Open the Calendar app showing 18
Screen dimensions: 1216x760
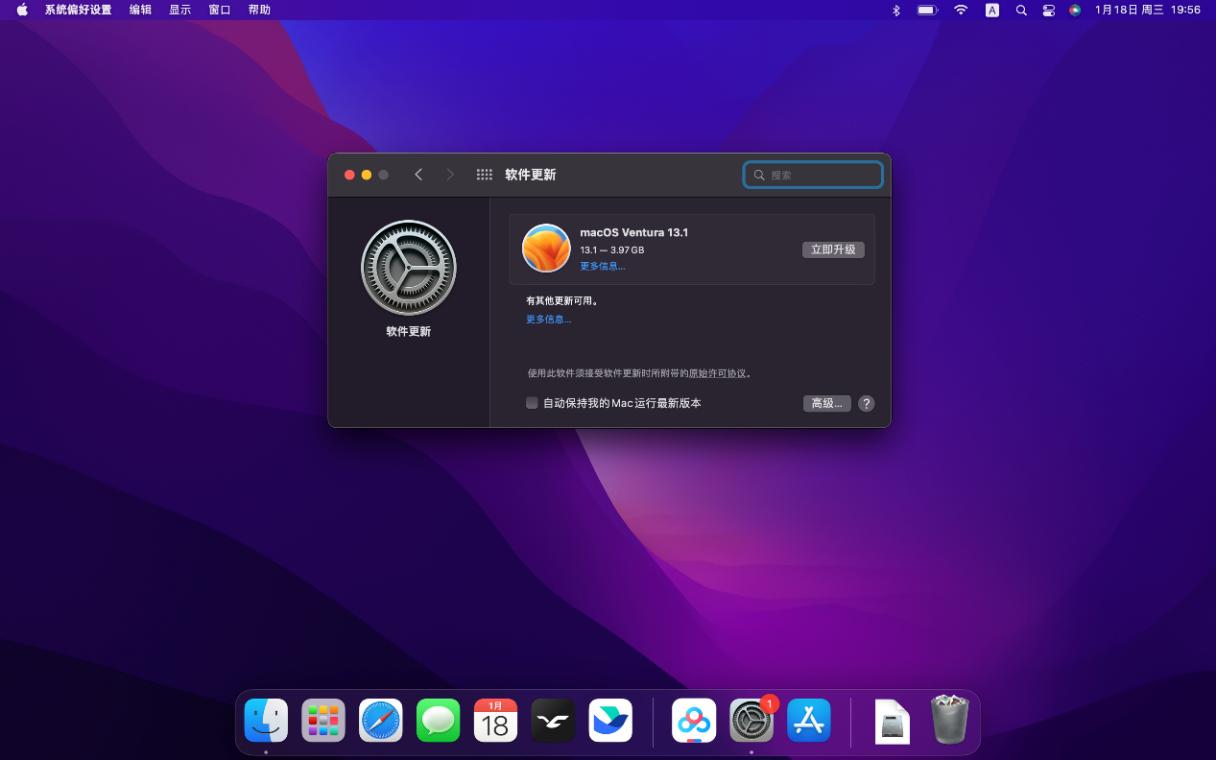coord(496,720)
